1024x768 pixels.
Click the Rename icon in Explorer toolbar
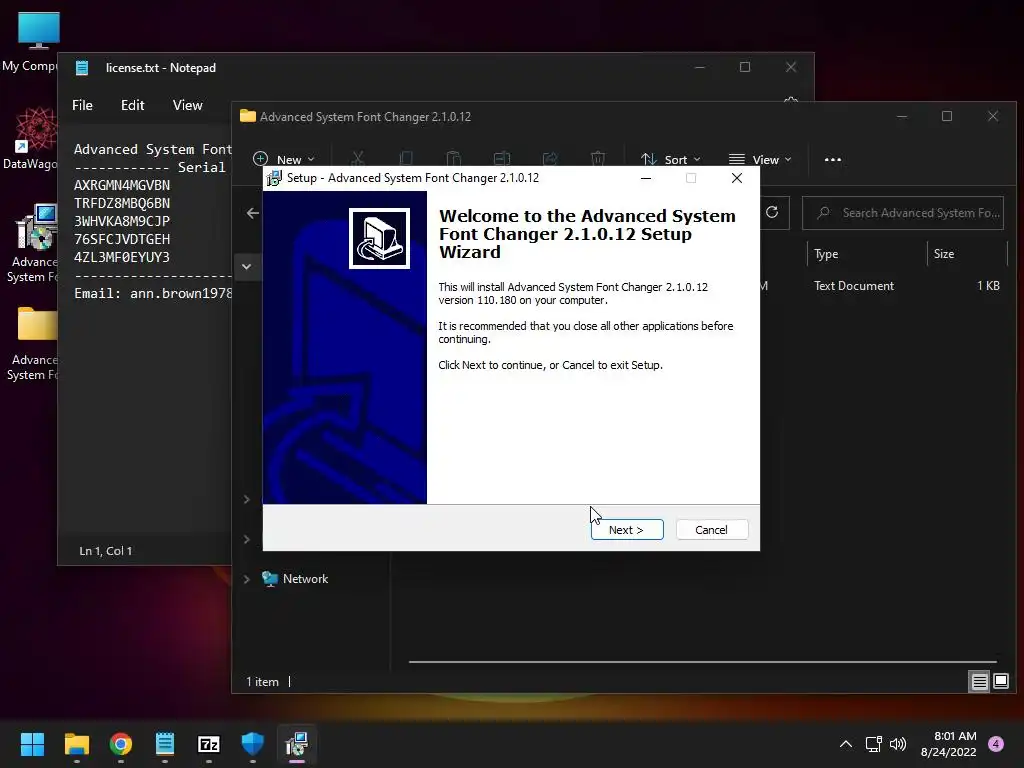502,159
